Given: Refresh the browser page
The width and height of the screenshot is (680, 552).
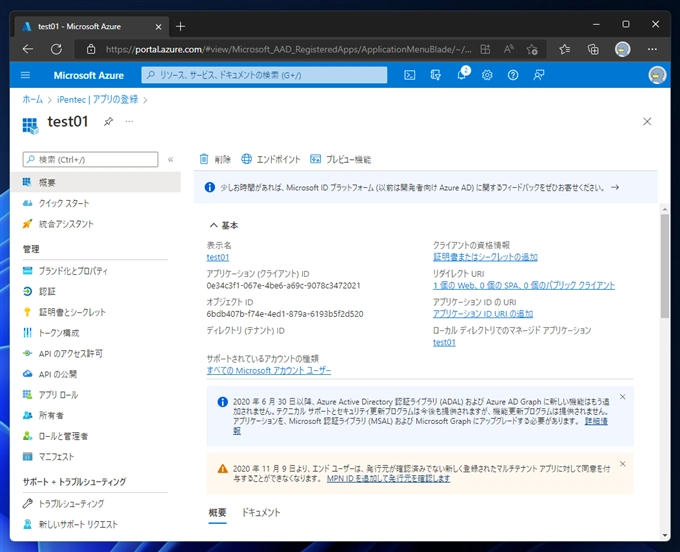Looking at the screenshot, I should coord(56,49).
